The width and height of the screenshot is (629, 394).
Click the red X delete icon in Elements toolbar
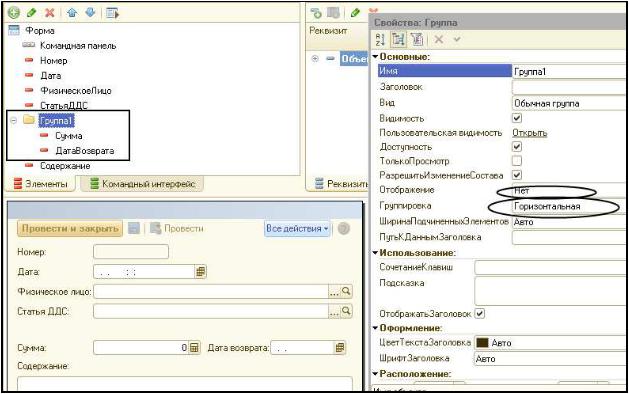tap(50, 13)
